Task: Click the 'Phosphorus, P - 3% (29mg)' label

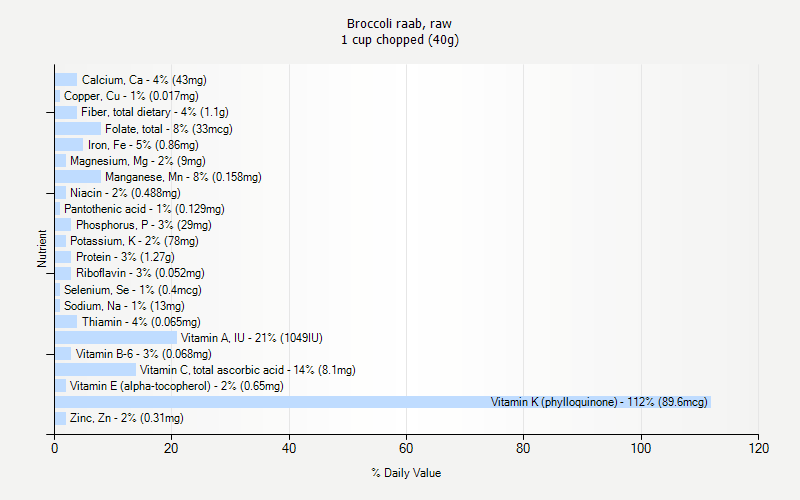Action: click(143, 225)
